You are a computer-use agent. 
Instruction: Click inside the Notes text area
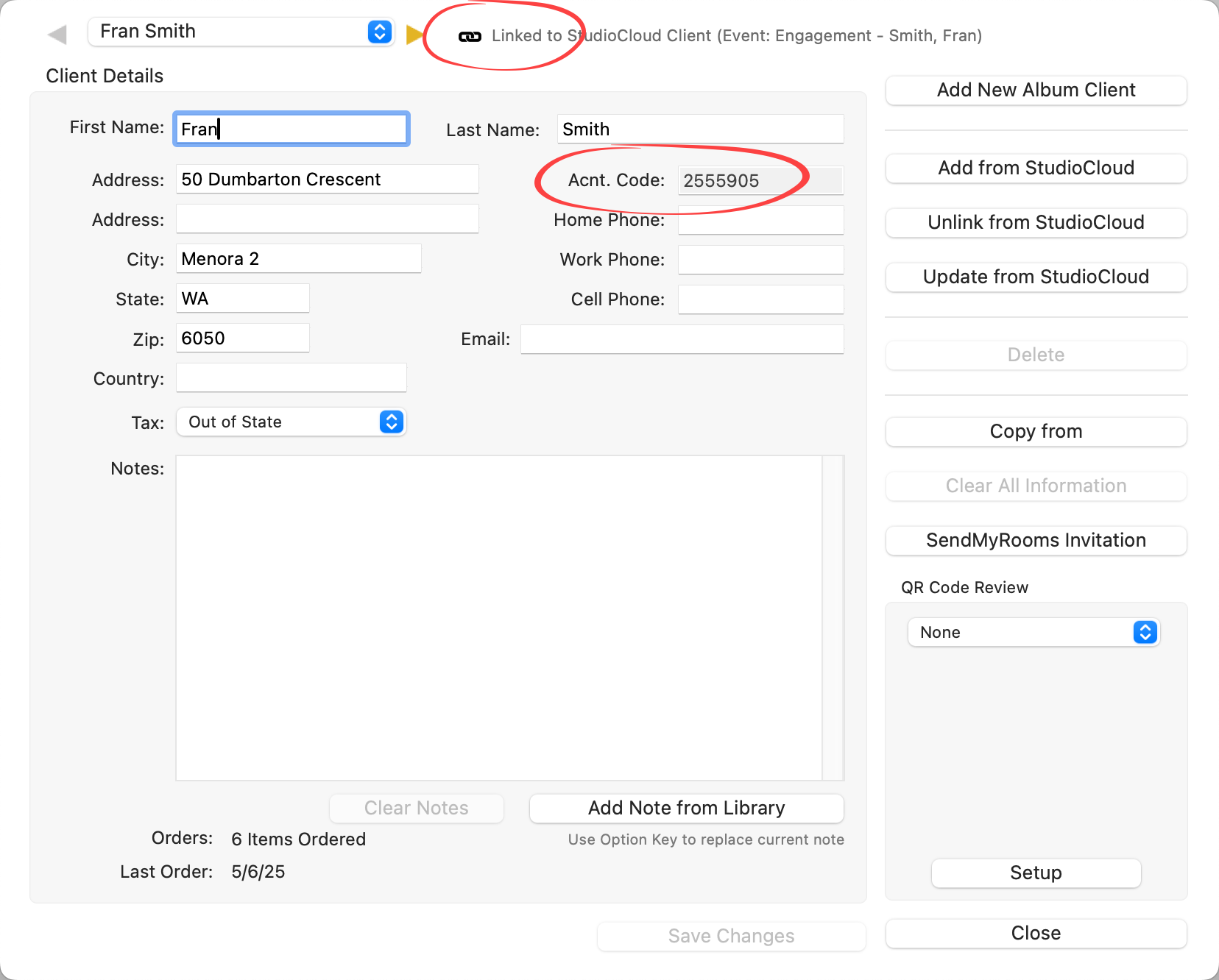coord(498,617)
